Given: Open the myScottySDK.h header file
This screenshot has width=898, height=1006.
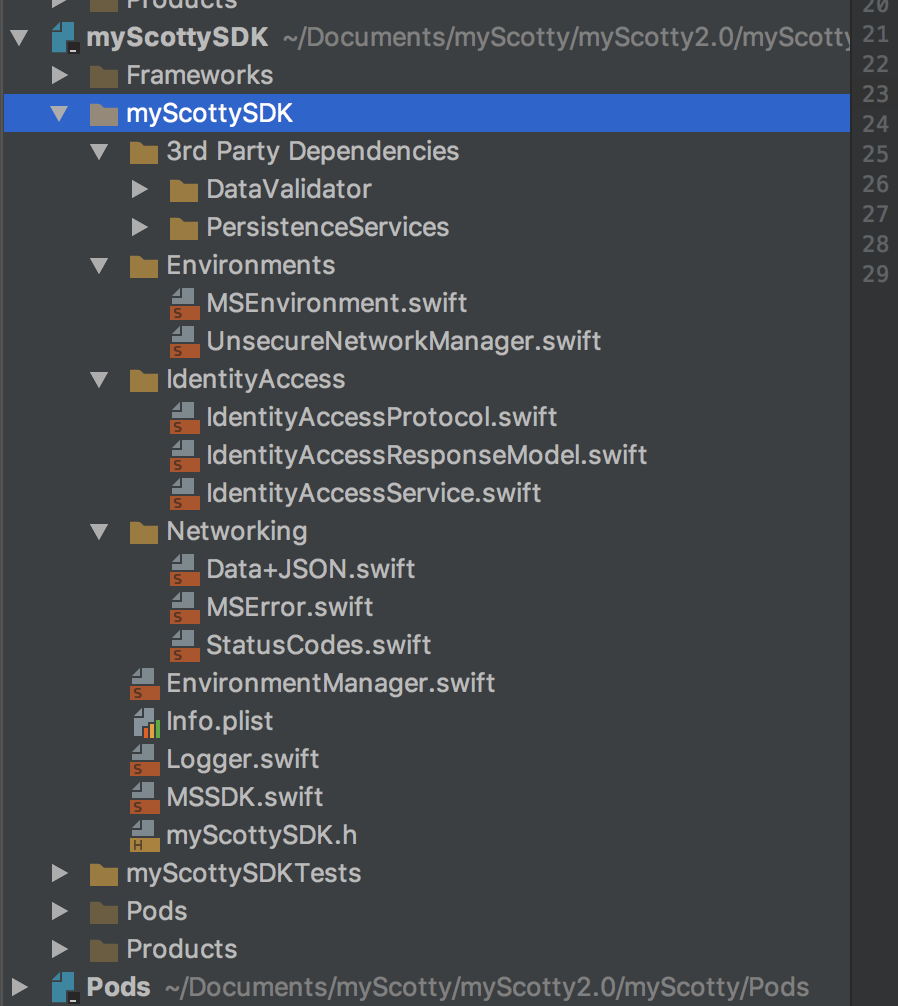Looking at the screenshot, I should point(262,835).
